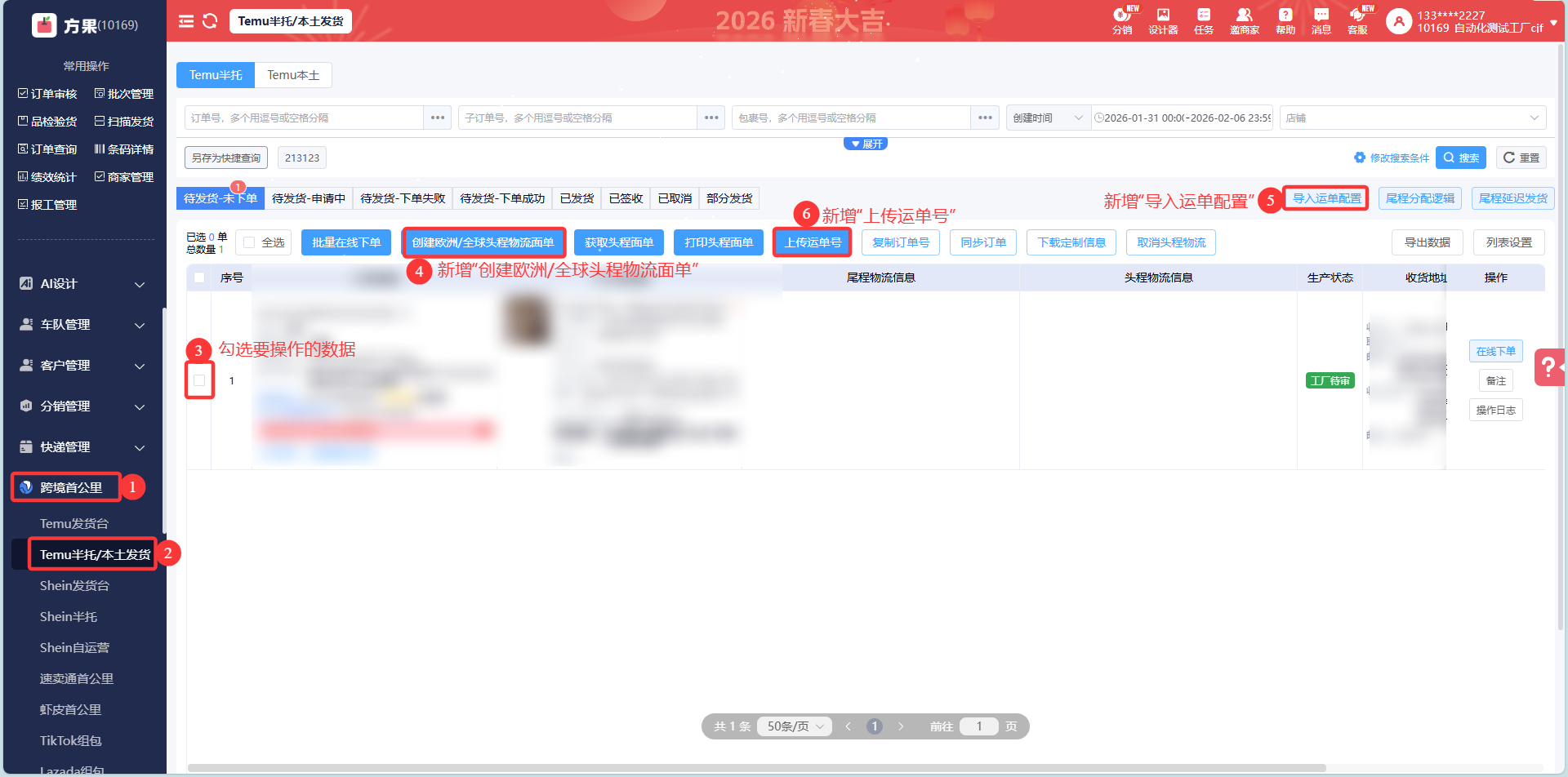Tick the 全选 select-all checkbox

point(249,242)
